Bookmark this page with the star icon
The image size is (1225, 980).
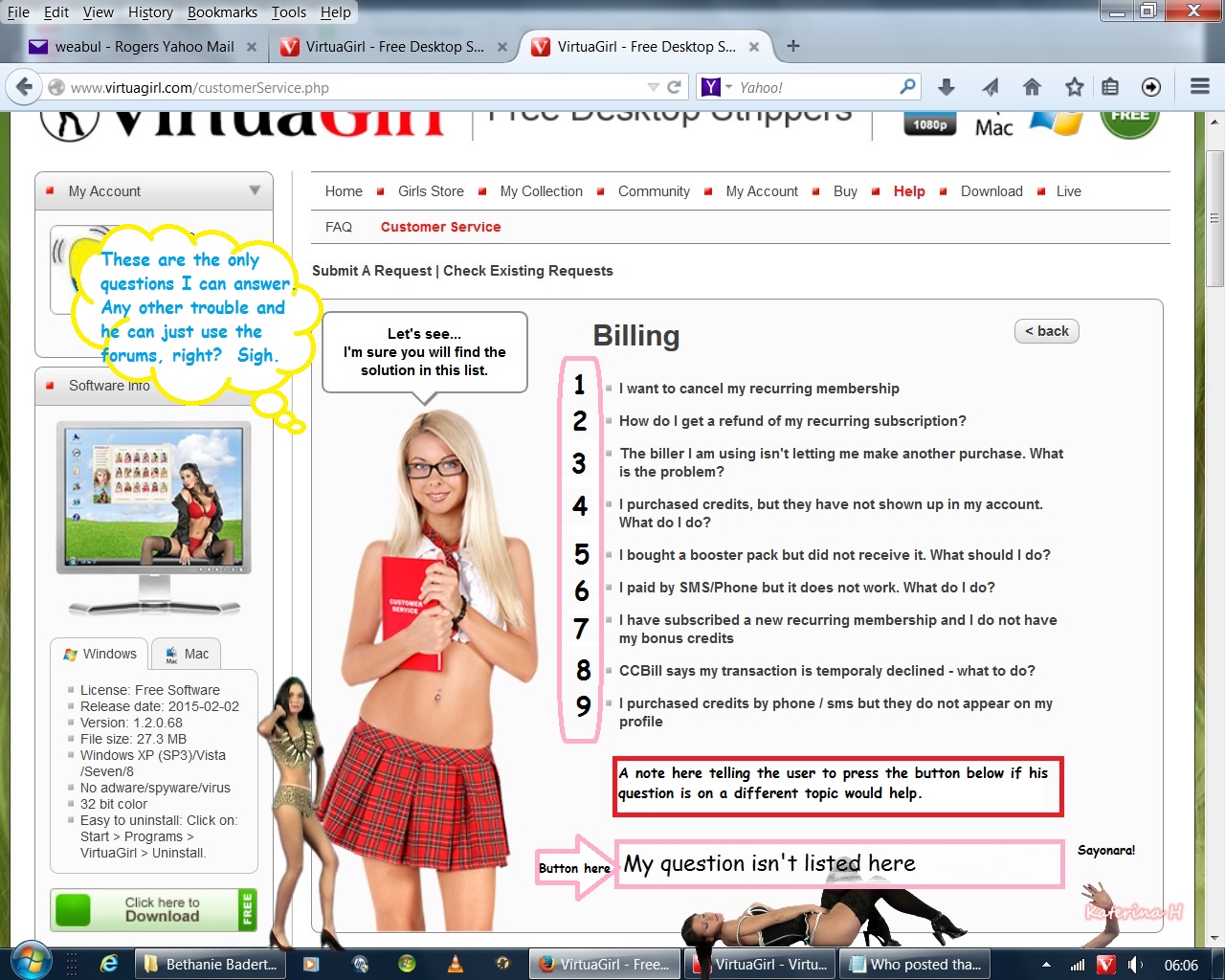[x=1074, y=87]
